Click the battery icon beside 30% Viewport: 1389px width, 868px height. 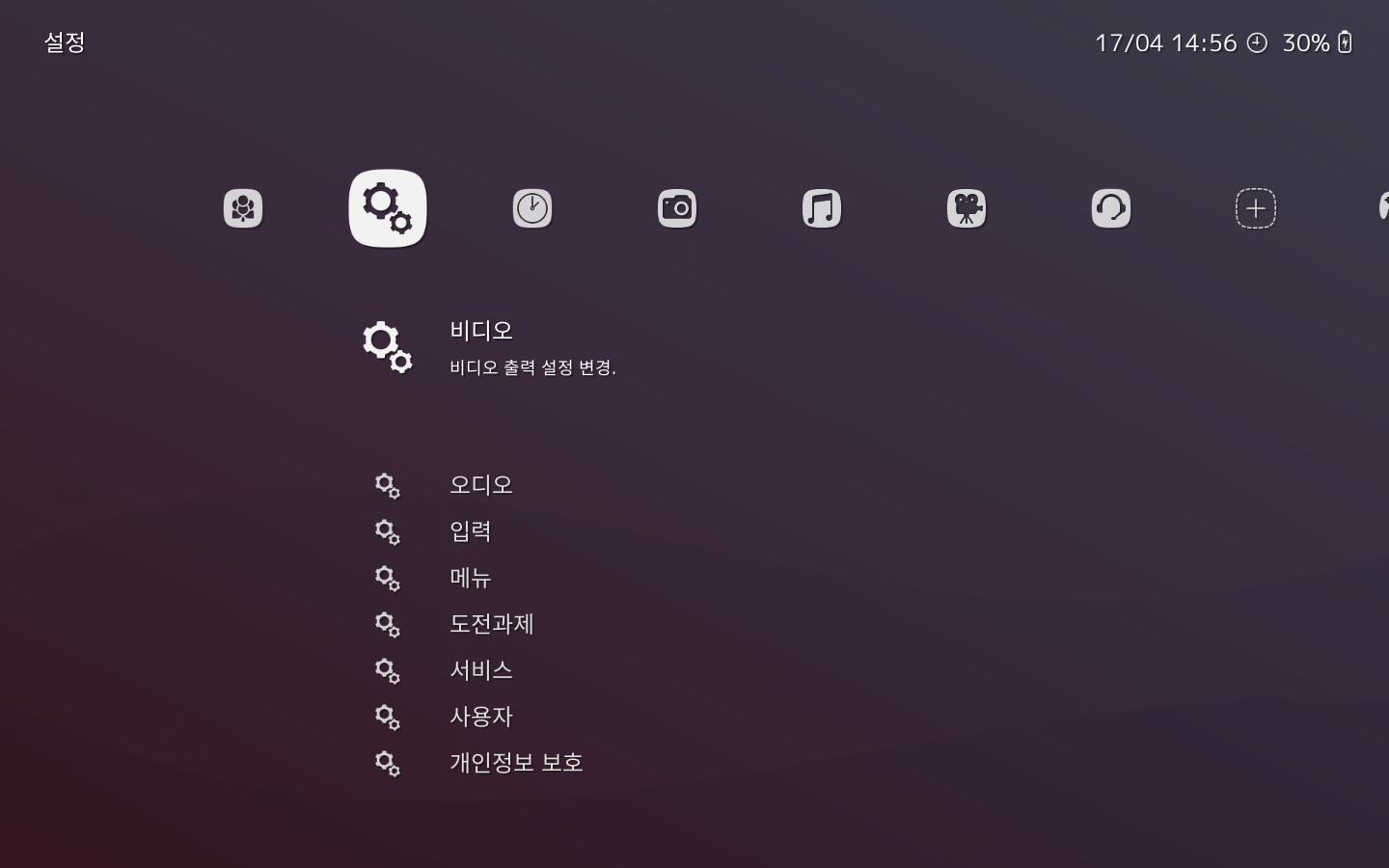point(1346,42)
